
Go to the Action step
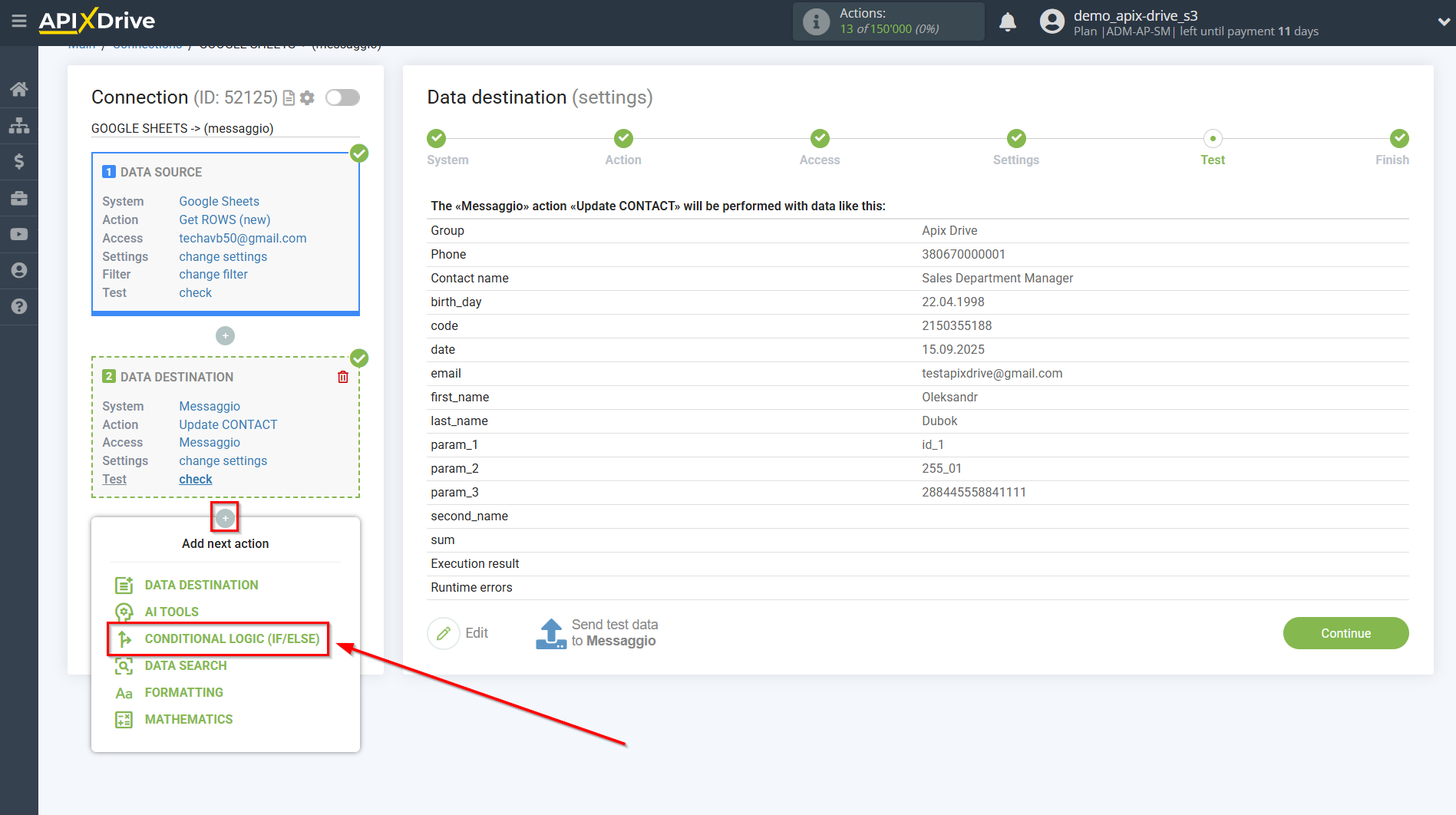[624, 138]
